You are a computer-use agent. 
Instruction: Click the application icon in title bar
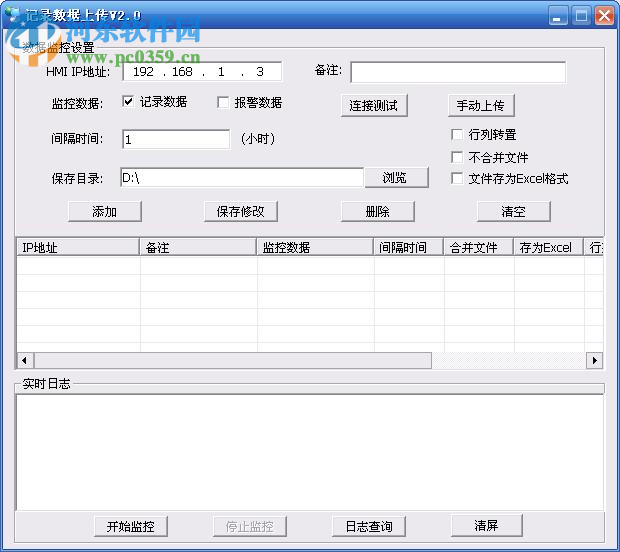[13, 14]
